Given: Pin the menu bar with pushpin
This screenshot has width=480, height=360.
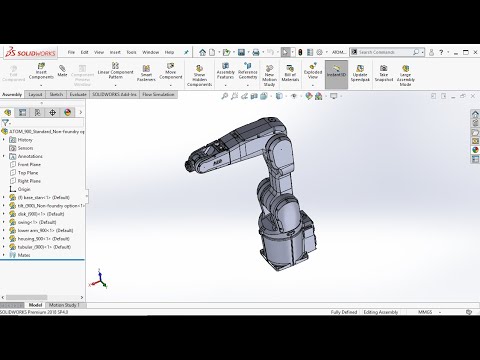Looking at the screenshot, I should [186, 52].
